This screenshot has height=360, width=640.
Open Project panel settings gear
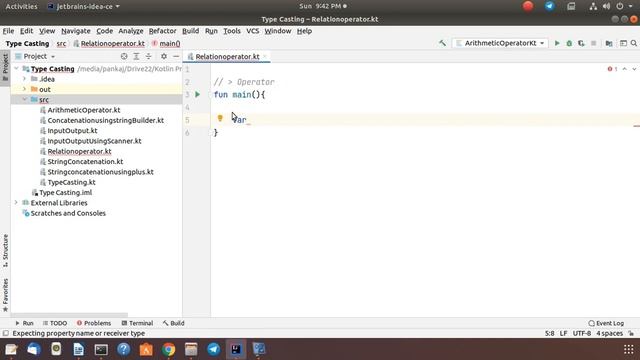[164, 56]
